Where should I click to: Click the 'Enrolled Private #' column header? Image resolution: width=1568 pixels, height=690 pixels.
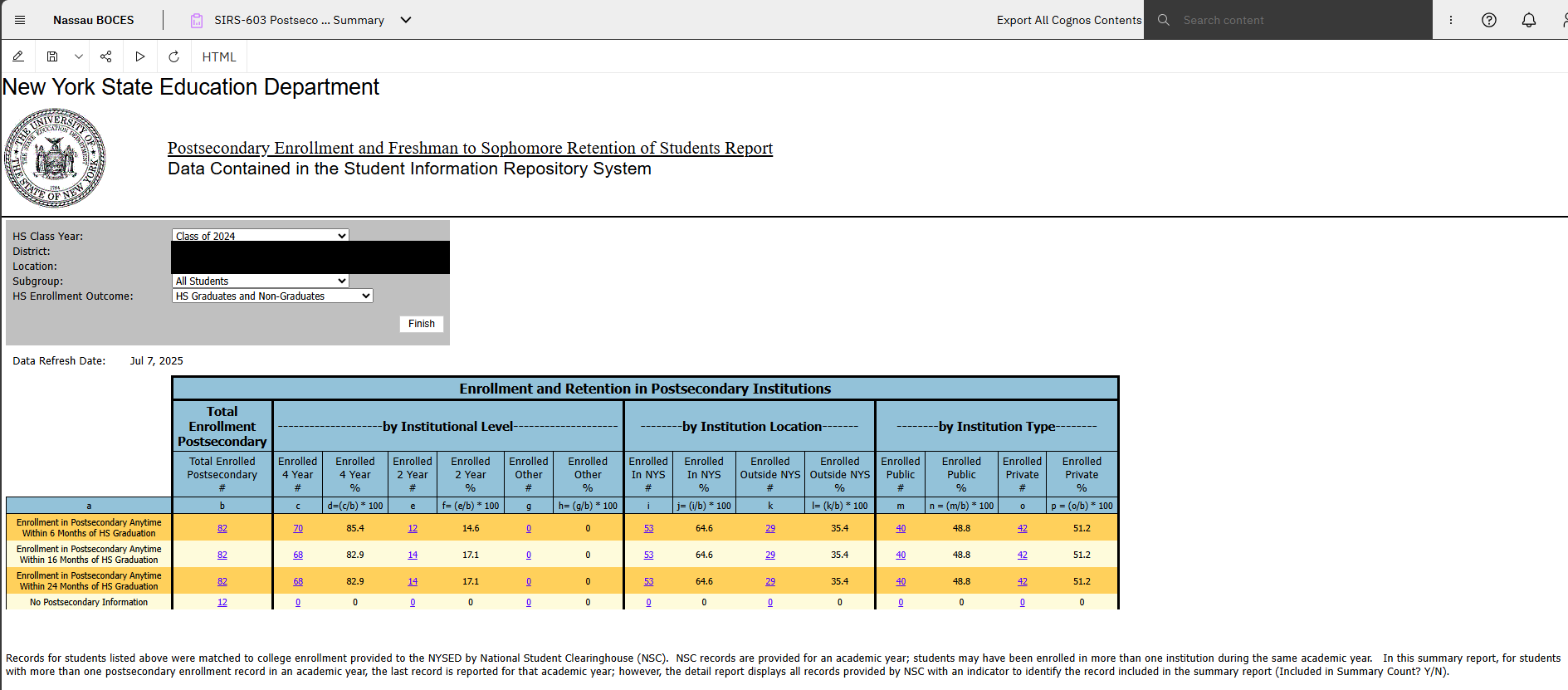click(x=1023, y=474)
